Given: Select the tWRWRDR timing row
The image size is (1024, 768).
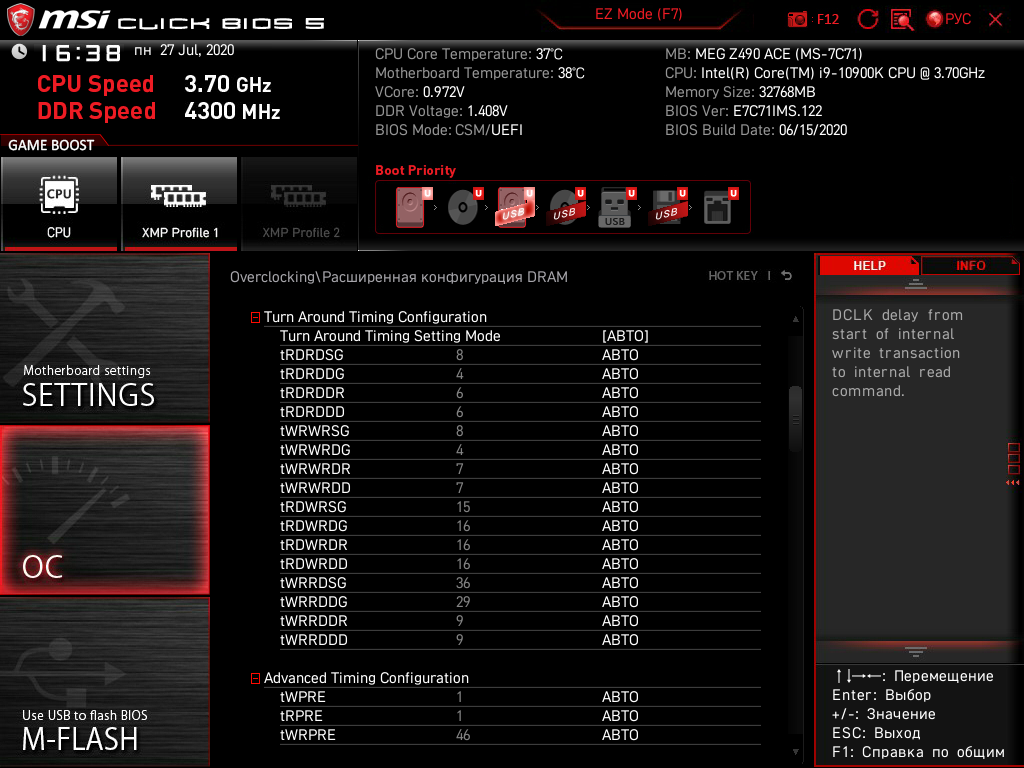Looking at the screenshot, I should click(x=520, y=469).
